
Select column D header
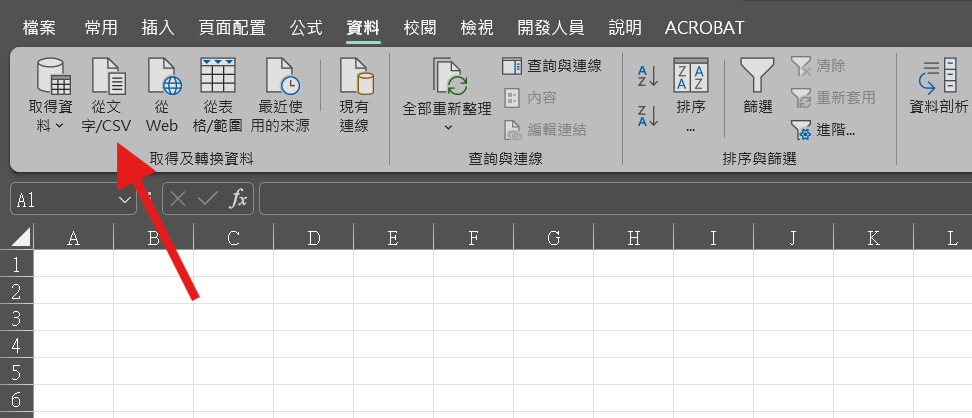(x=313, y=238)
